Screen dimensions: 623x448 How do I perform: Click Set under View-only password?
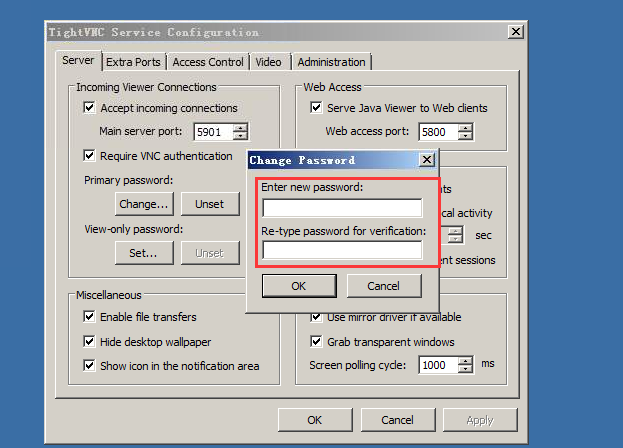(x=144, y=253)
